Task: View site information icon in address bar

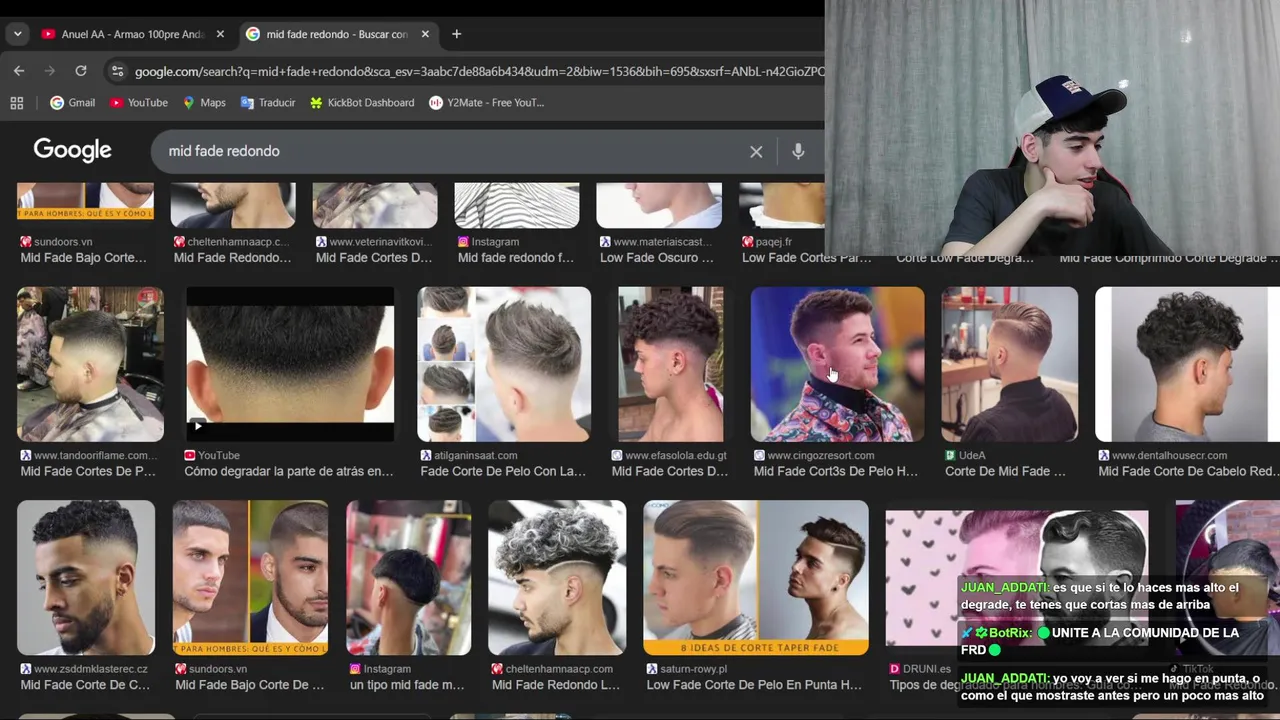Action: click(x=117, y=71)
